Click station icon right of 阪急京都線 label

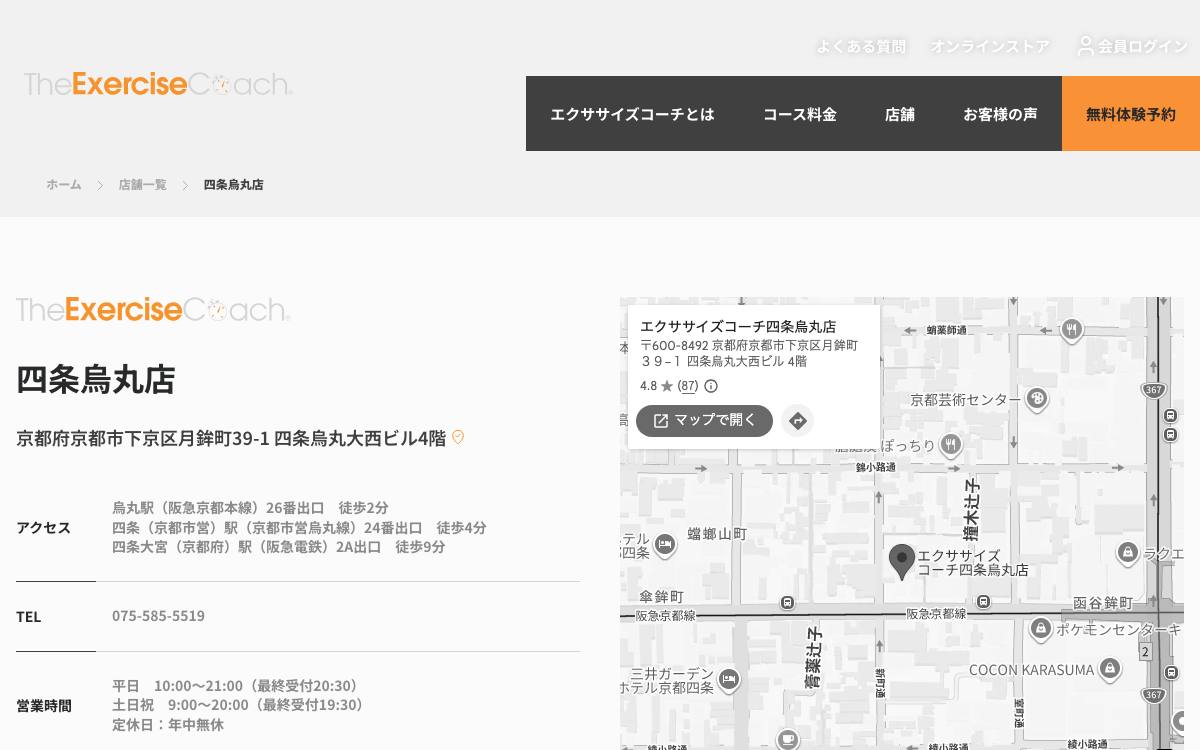click(984, 602)
